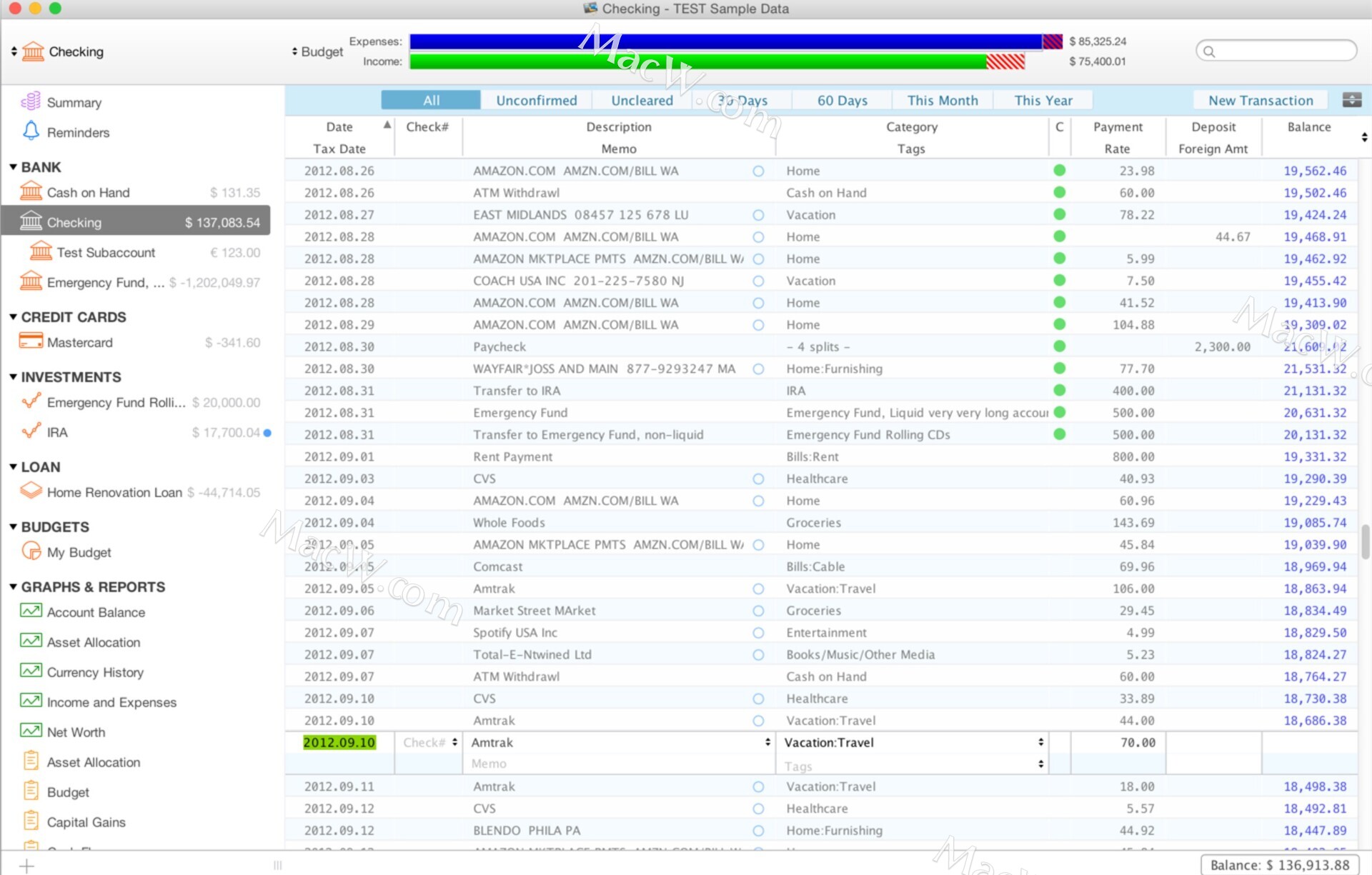
Task: Click the IRA blue status dot
Action: pos(267,432)
